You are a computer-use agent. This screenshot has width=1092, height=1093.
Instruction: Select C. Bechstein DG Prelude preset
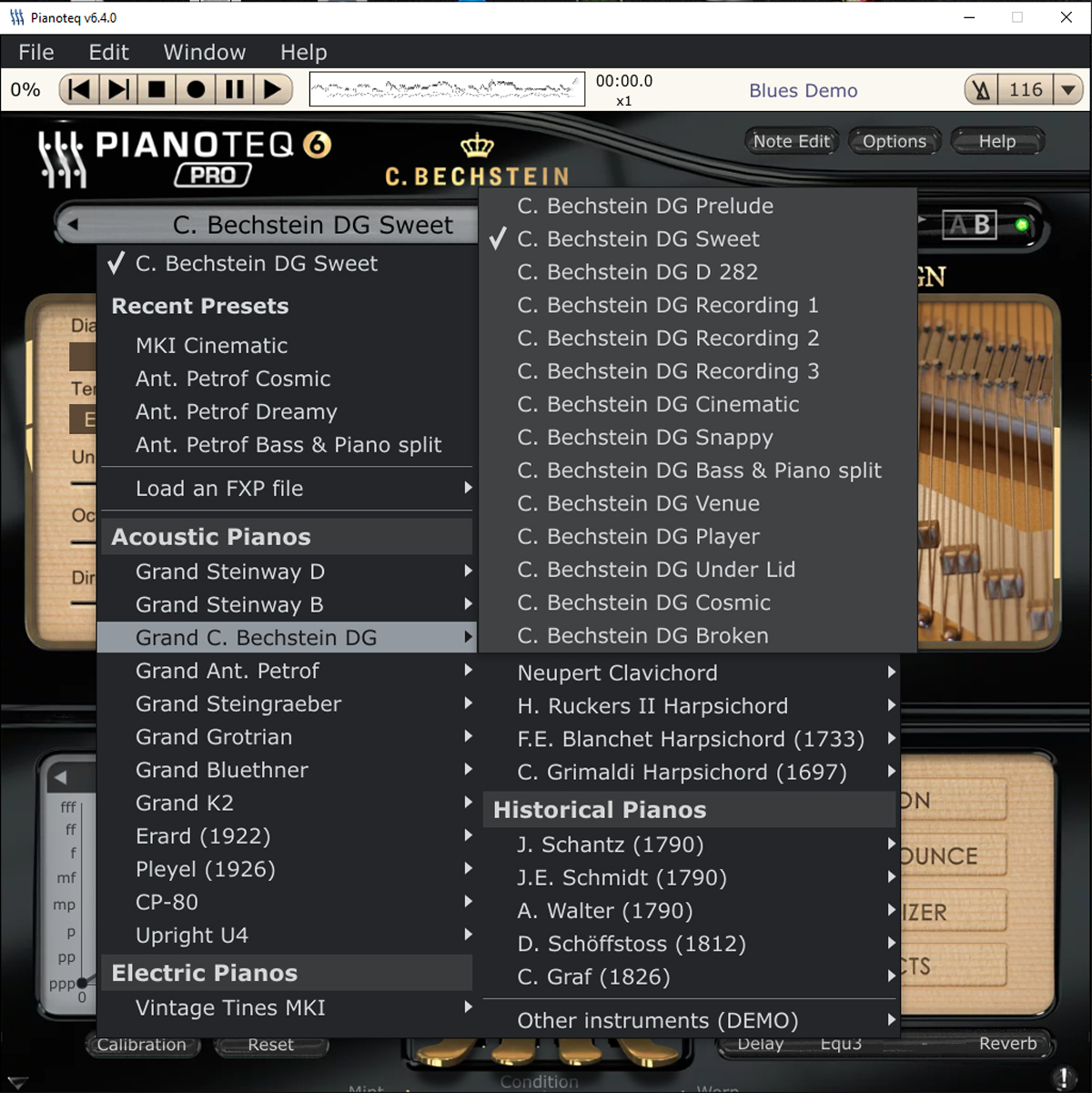tap(697, 206)
